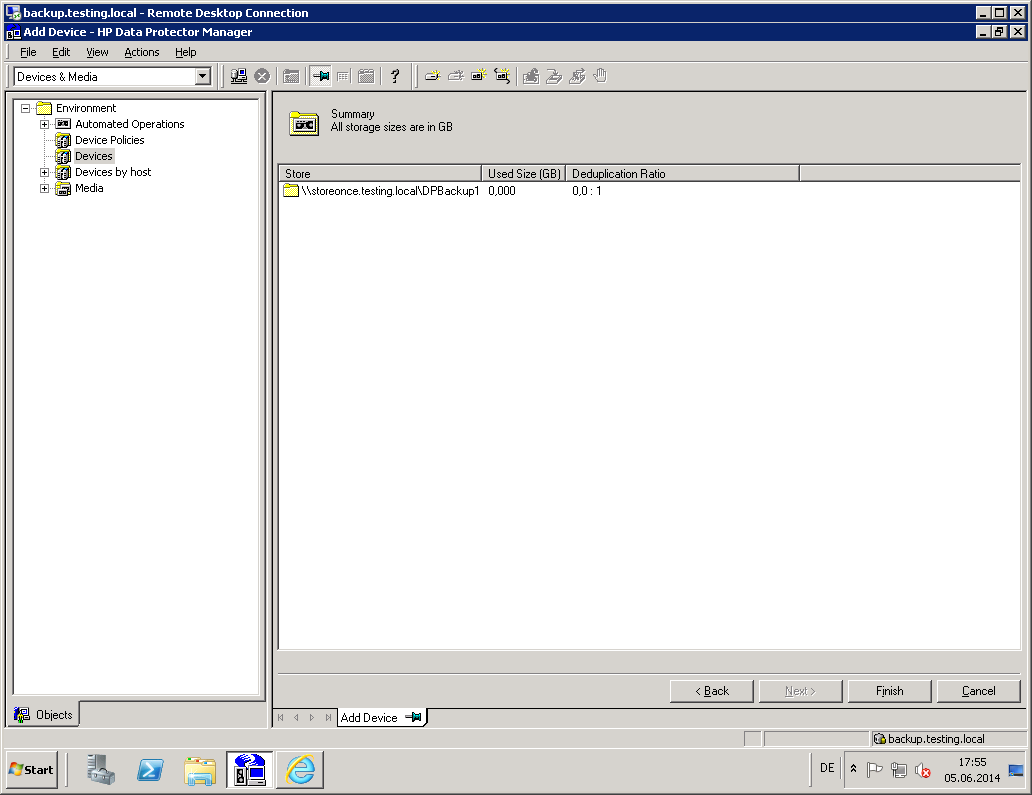The image size is (1032, 795).
Task: Click backup.testing.local in the status bar
Action: pyautogui.click(x=936, y=739)
